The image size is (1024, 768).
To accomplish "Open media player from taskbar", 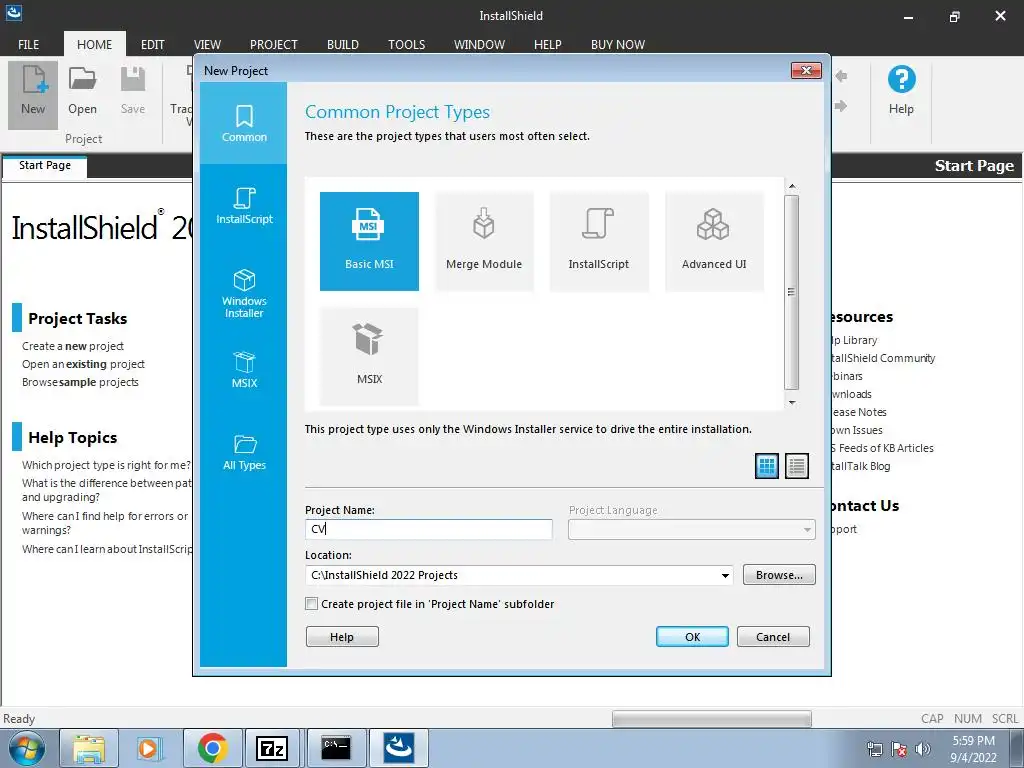I will pos(149,748).
